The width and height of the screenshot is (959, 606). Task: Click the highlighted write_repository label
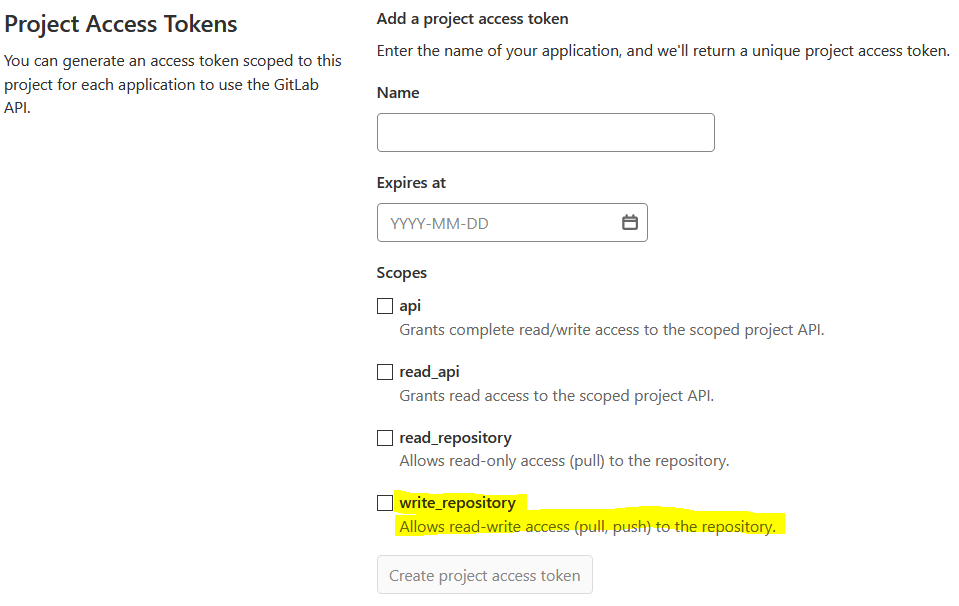coord(458,503)
